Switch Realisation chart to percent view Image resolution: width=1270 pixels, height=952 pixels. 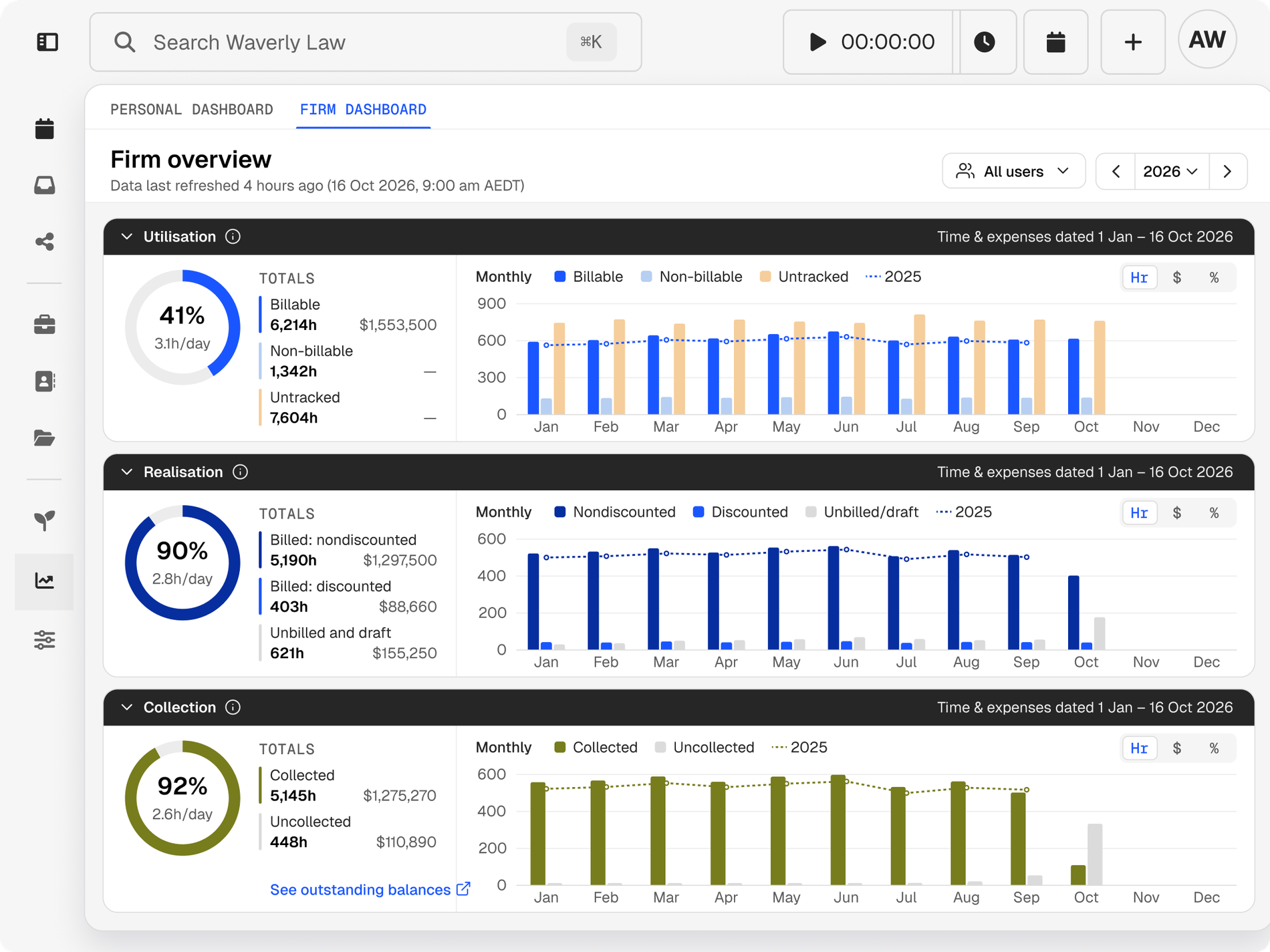[1215, 512]
